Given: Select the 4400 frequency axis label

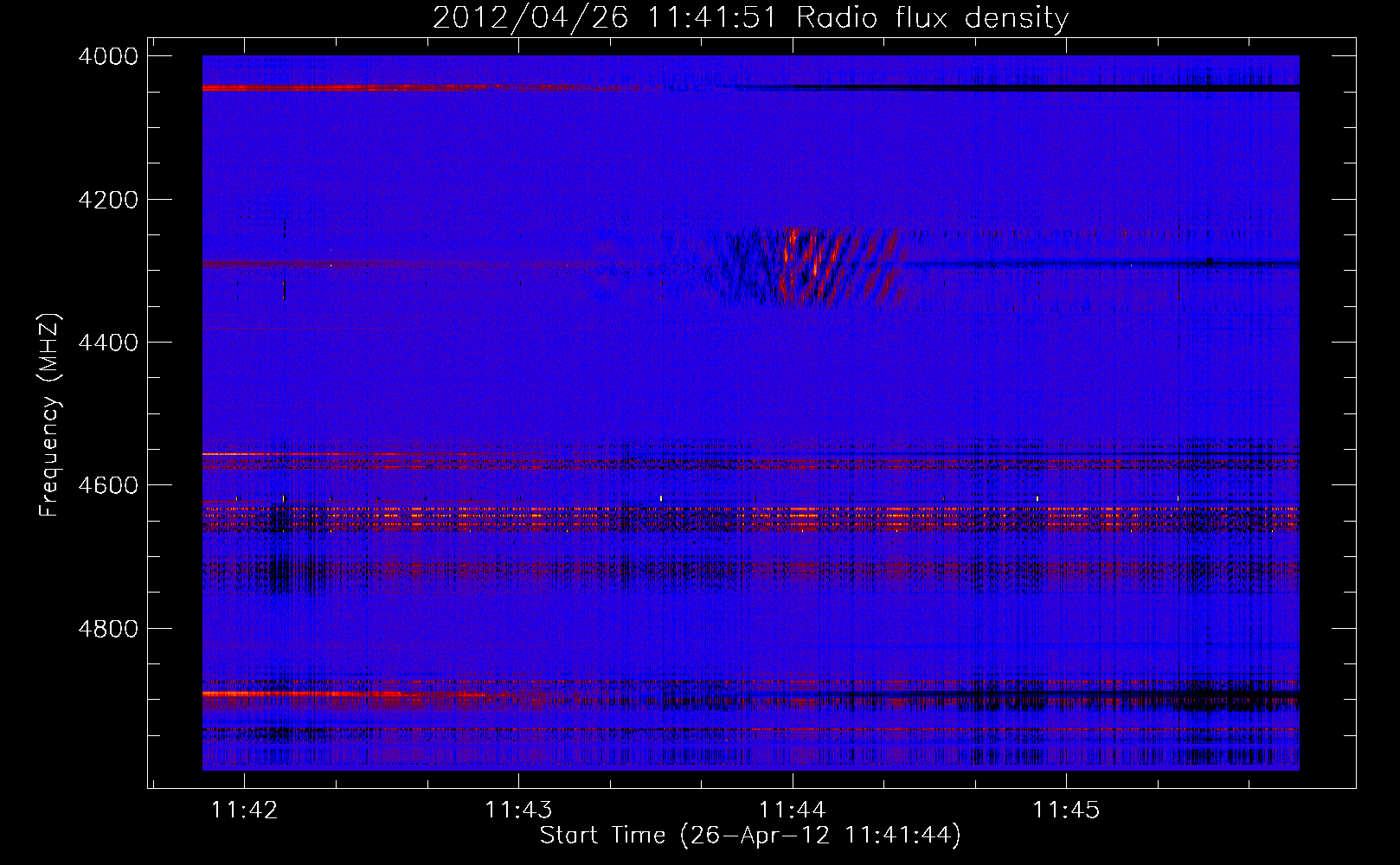Looking at the screenshot, I should (x=107, y=343).
